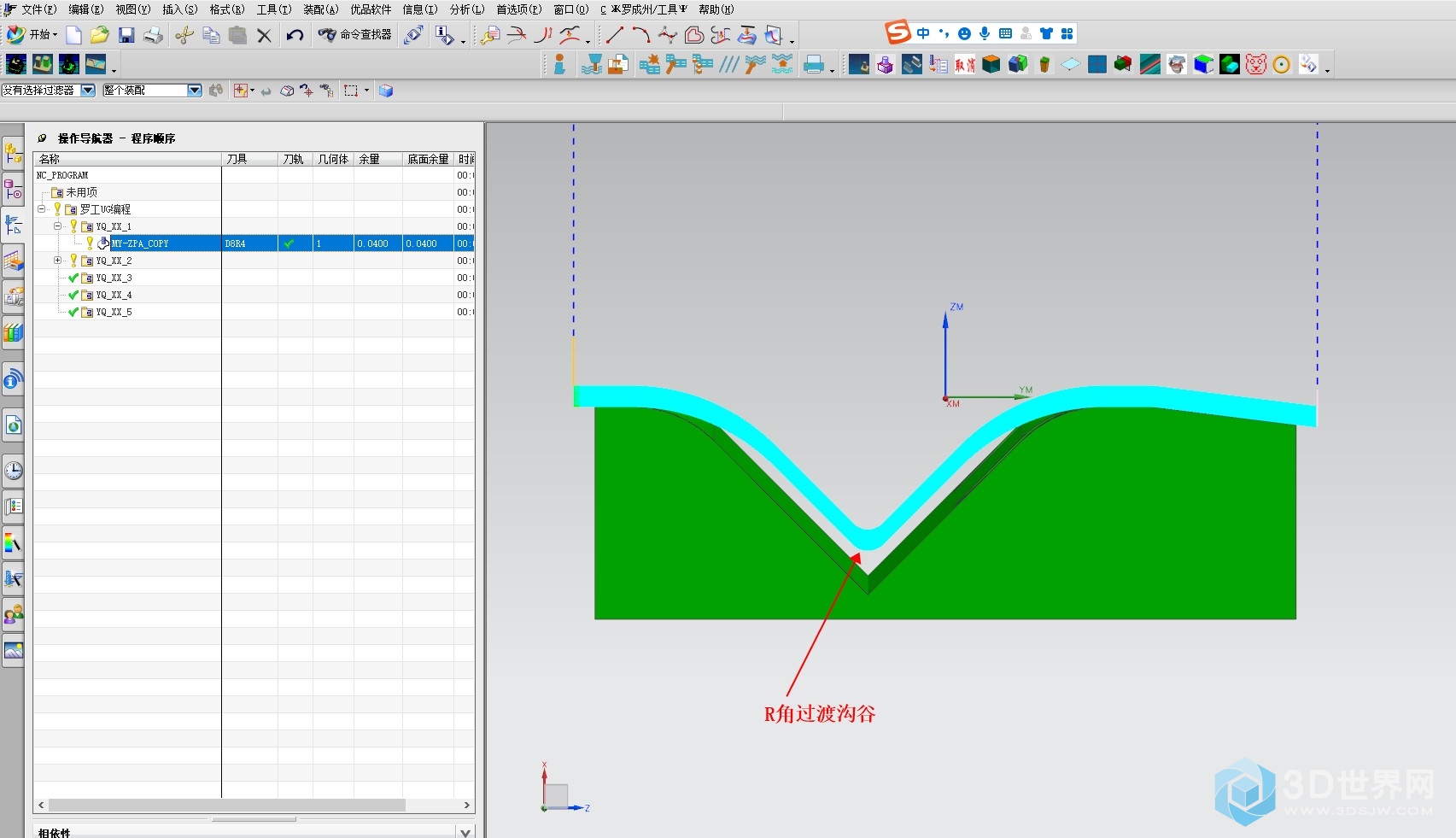
Task: Click the D8R4 tool cell
Action: (x=249, y=243)
